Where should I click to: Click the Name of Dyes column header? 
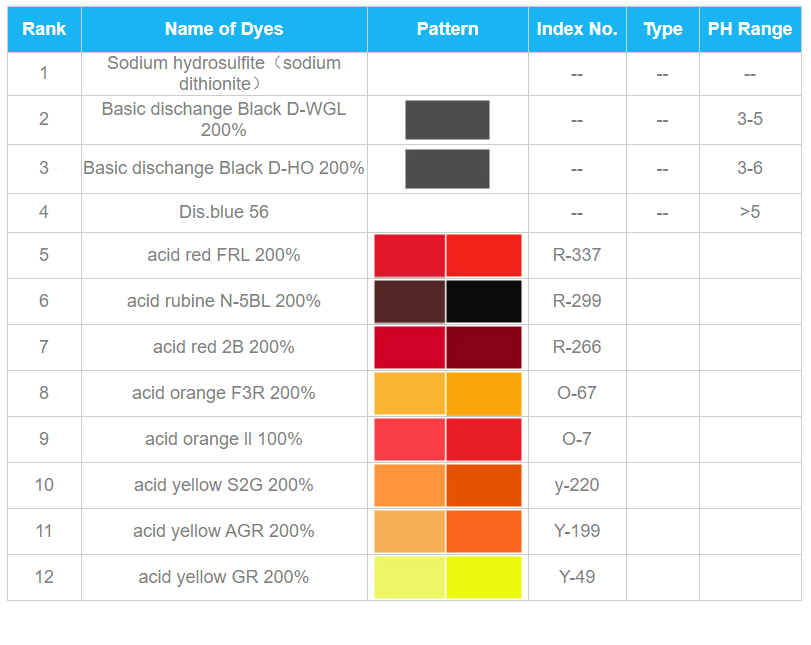click(x=224, y=29)
